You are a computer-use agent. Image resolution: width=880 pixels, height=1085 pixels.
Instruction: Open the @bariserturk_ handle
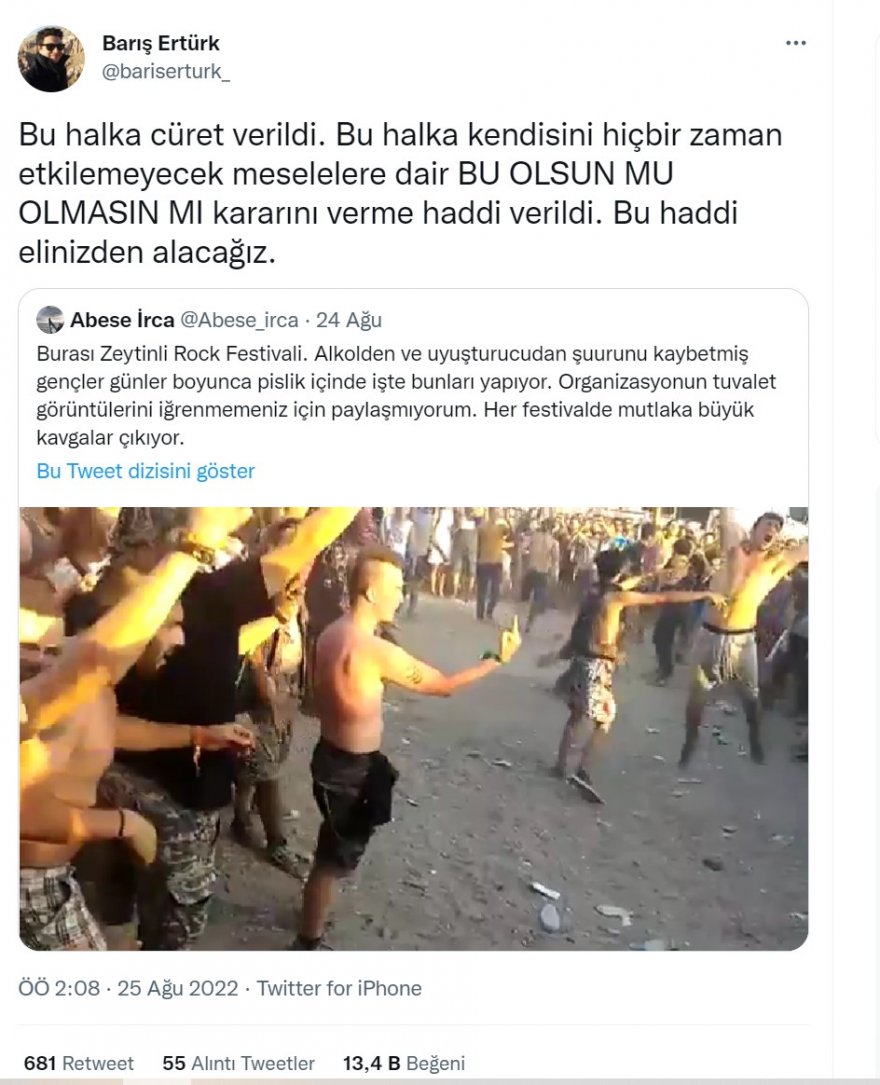tap(166, 71)
